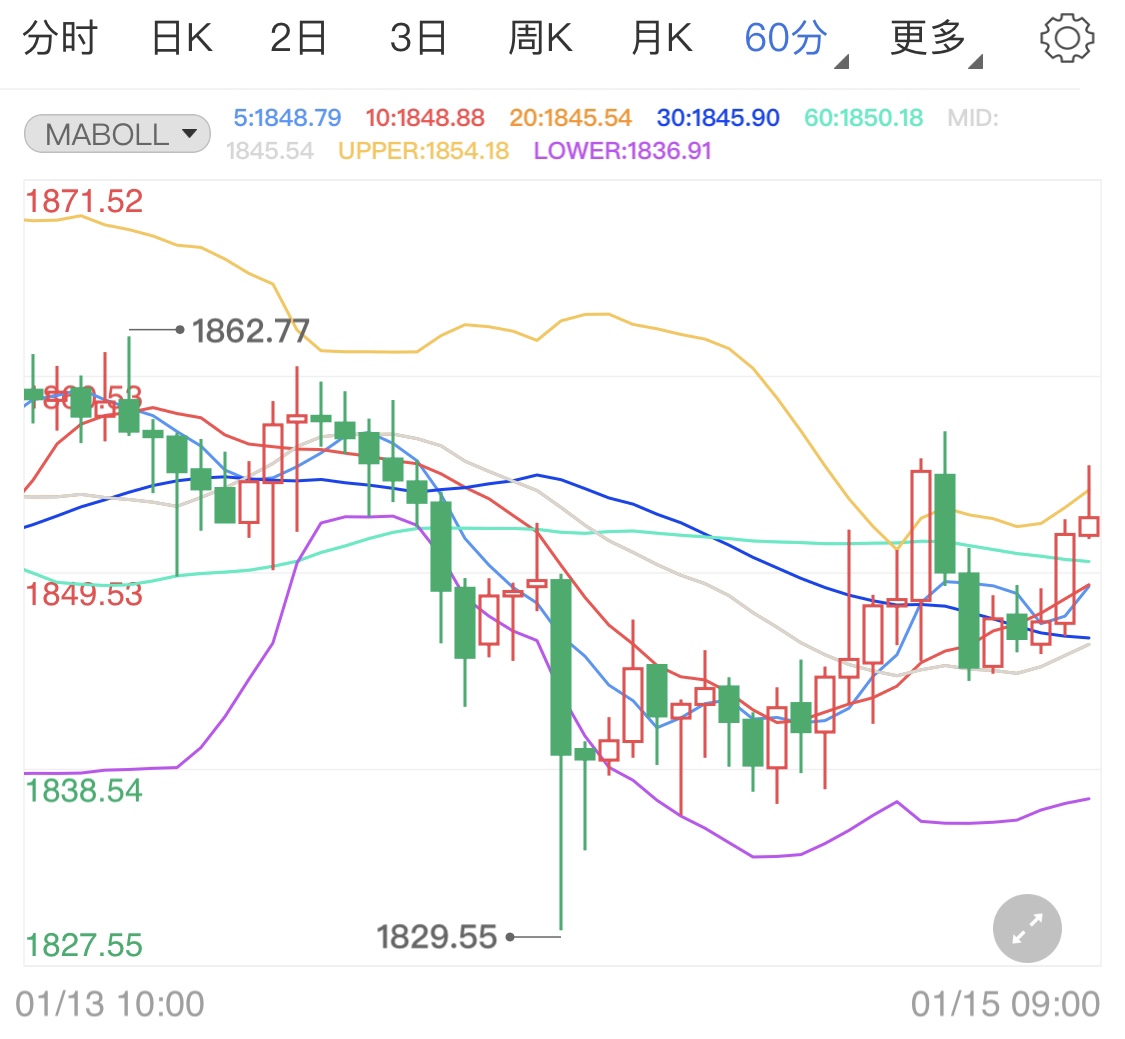Click the 1849.53 price axis label
The image size is (1125, 1039).
click(x=84, y=594)
